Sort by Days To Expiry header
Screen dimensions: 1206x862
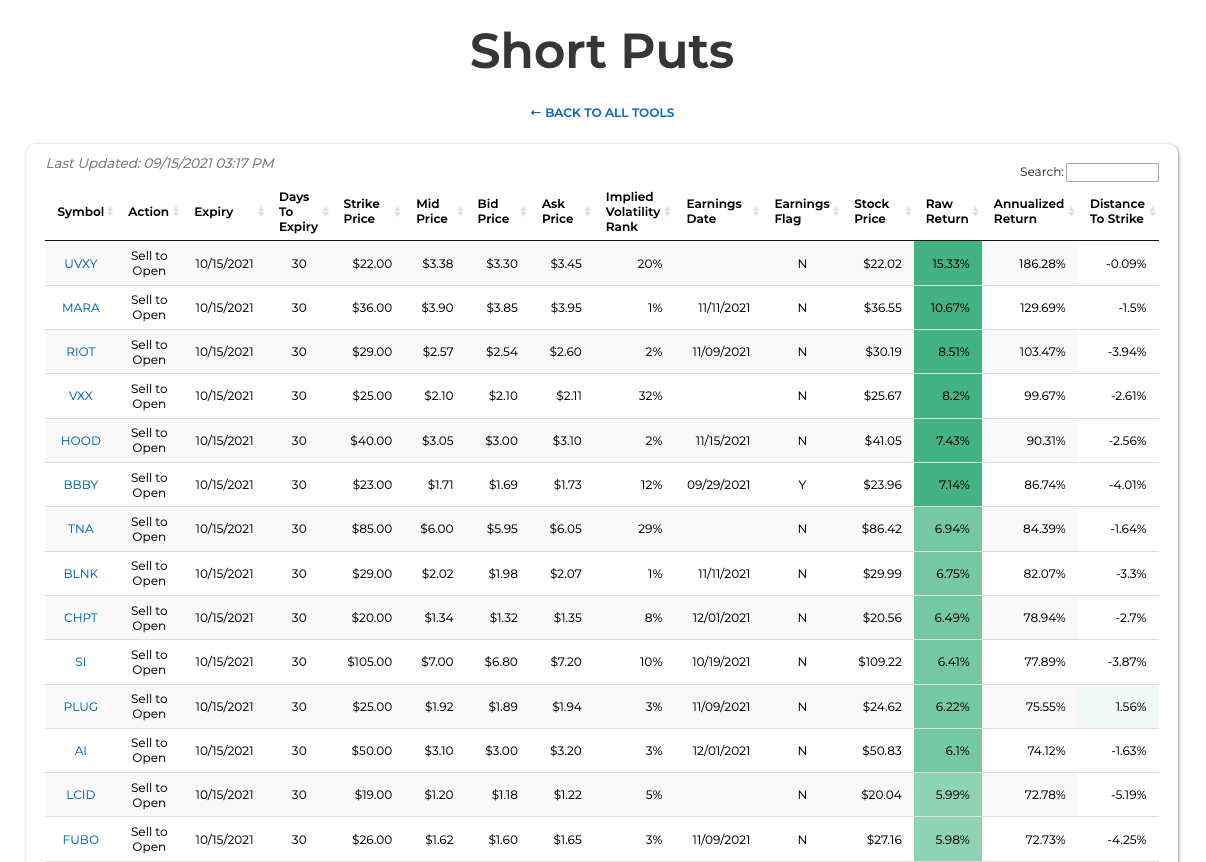pos(294,212)
